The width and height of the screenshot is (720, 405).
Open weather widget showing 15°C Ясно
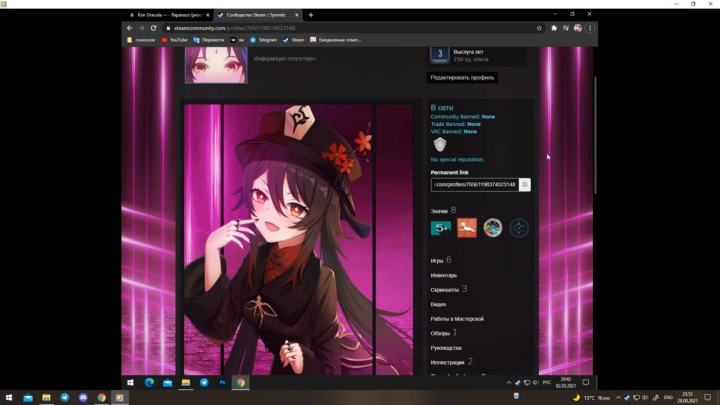click(591, 398)
